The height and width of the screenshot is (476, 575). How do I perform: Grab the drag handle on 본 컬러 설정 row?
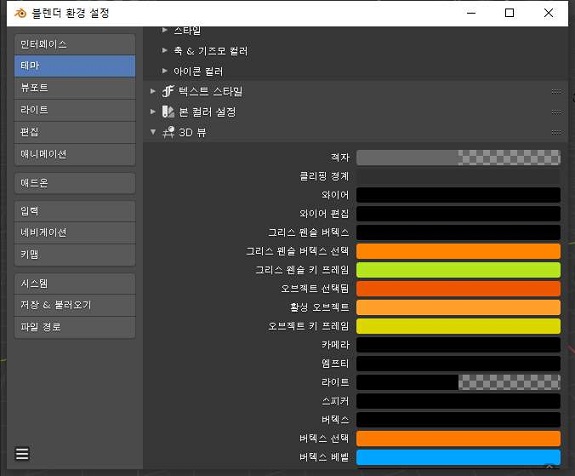coord(556,112)
